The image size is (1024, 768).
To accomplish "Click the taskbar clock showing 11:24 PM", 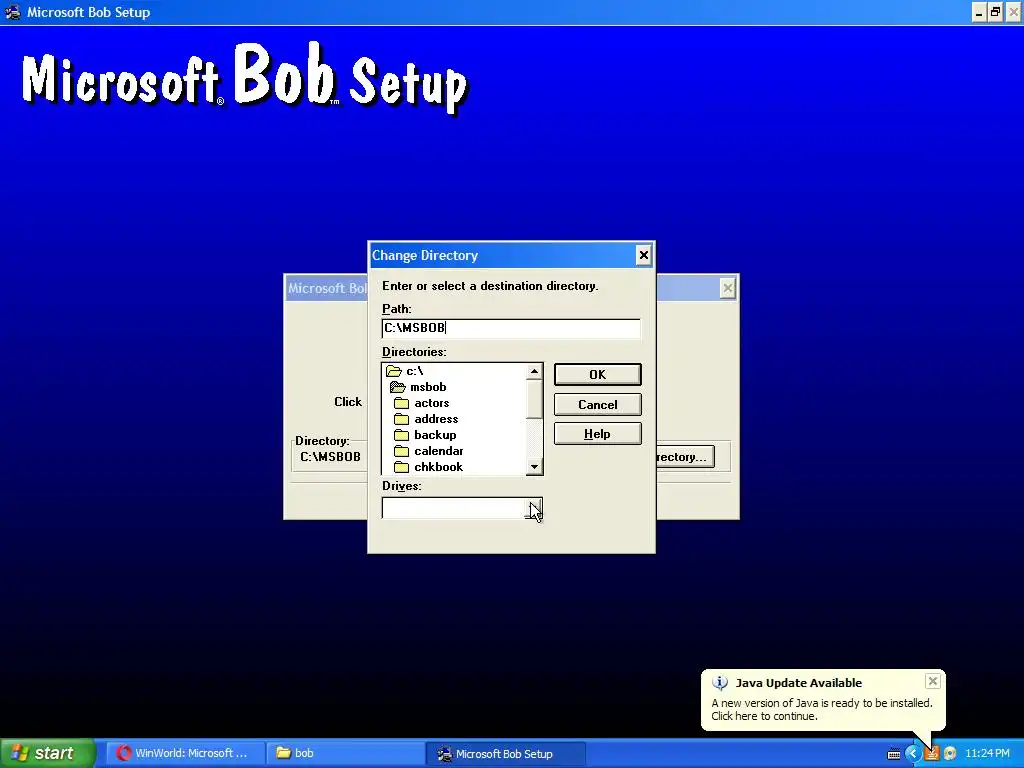I will click(x=987, y=754).
